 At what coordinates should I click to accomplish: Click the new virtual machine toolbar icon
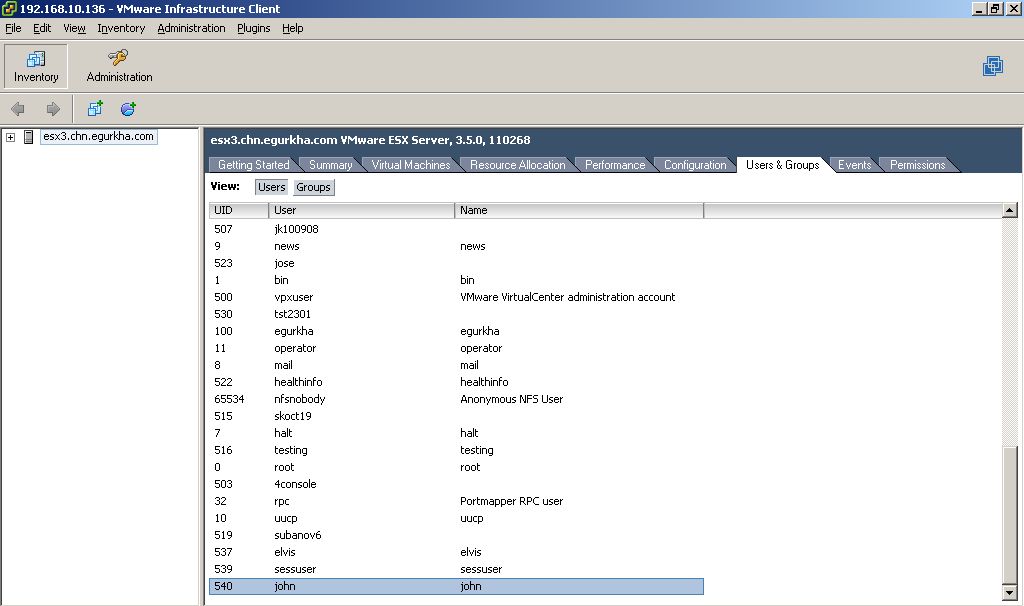[95, 108]
